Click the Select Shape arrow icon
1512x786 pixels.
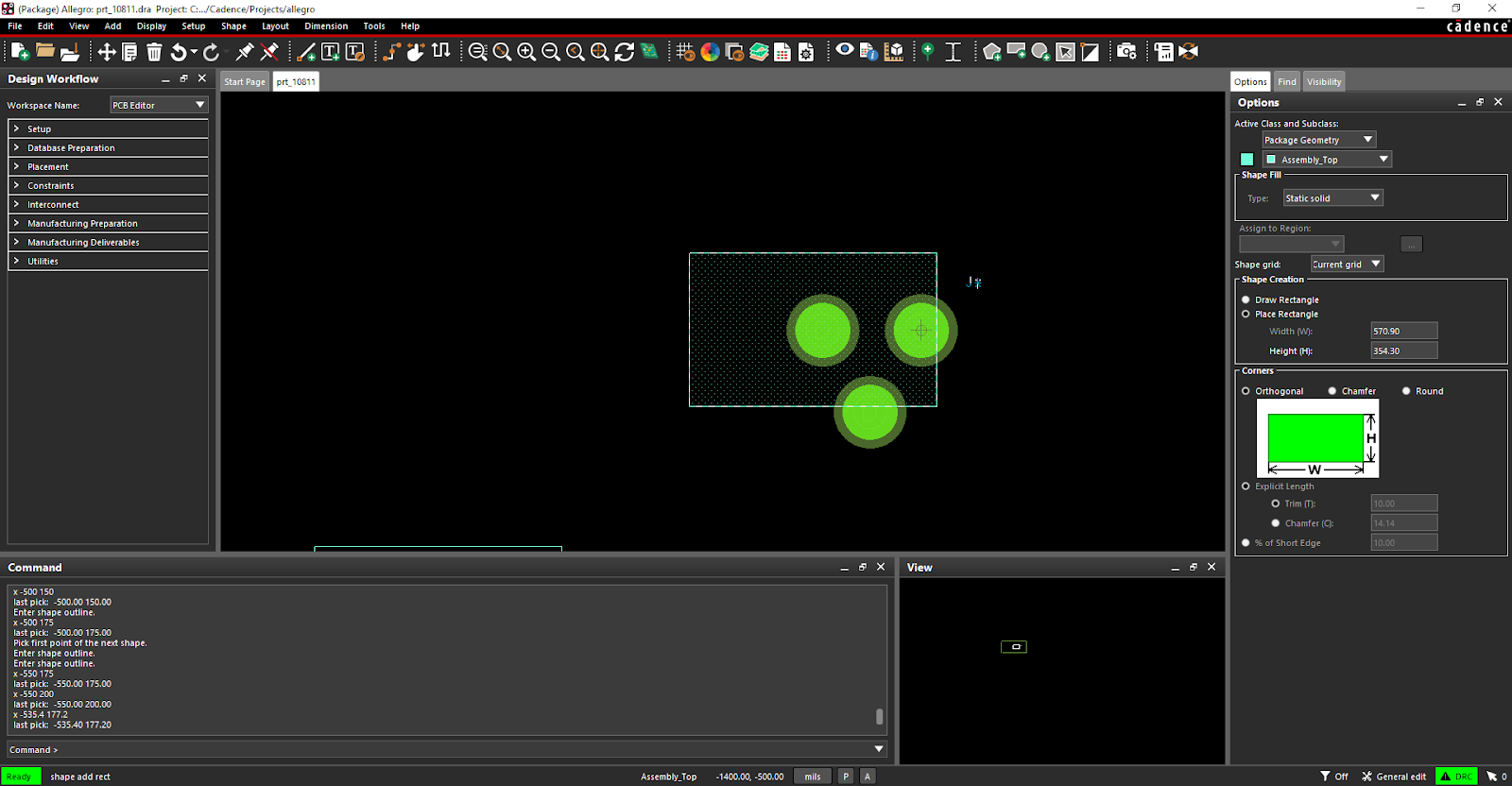1065,52
